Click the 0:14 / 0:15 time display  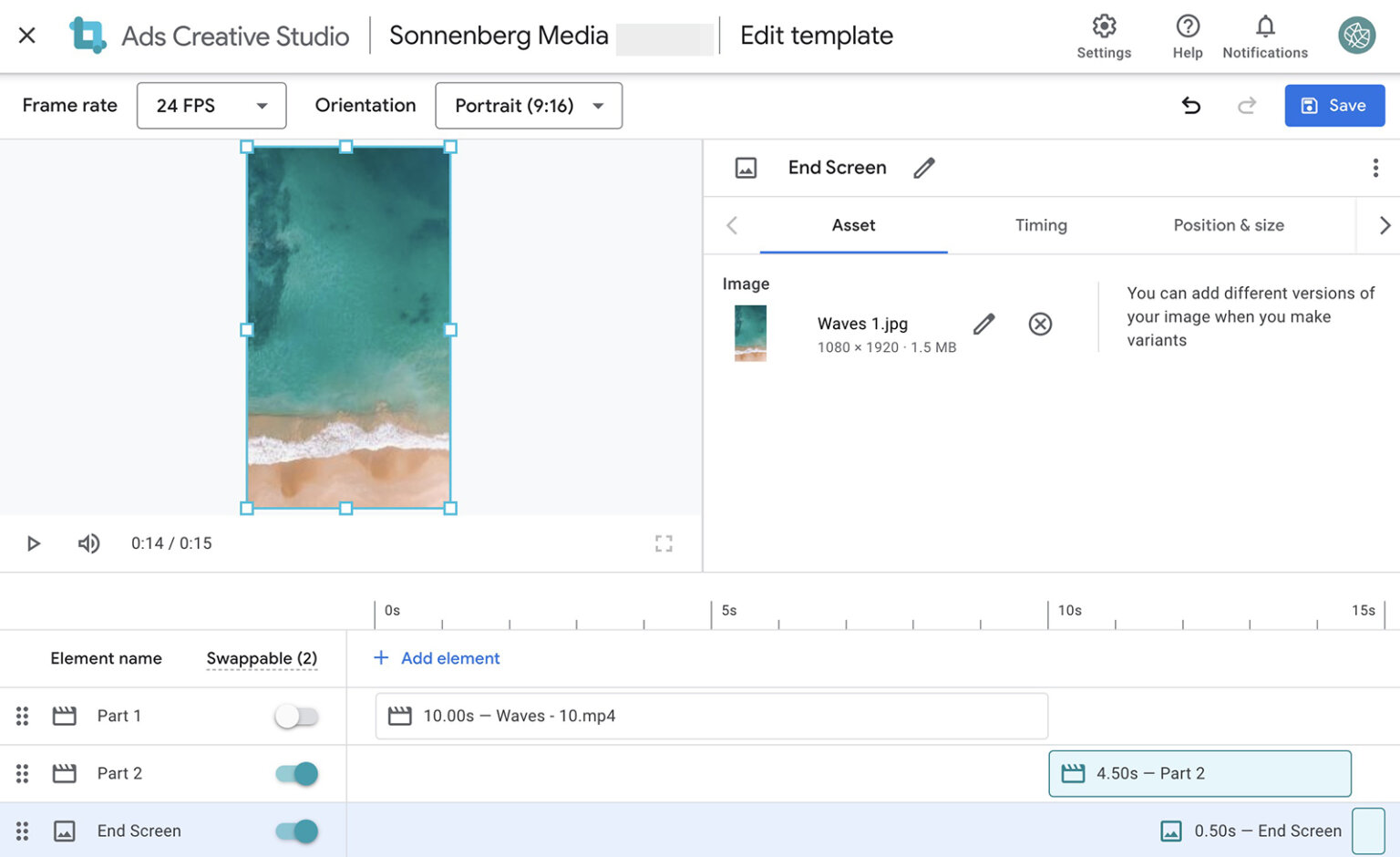(x=171, y=543)
